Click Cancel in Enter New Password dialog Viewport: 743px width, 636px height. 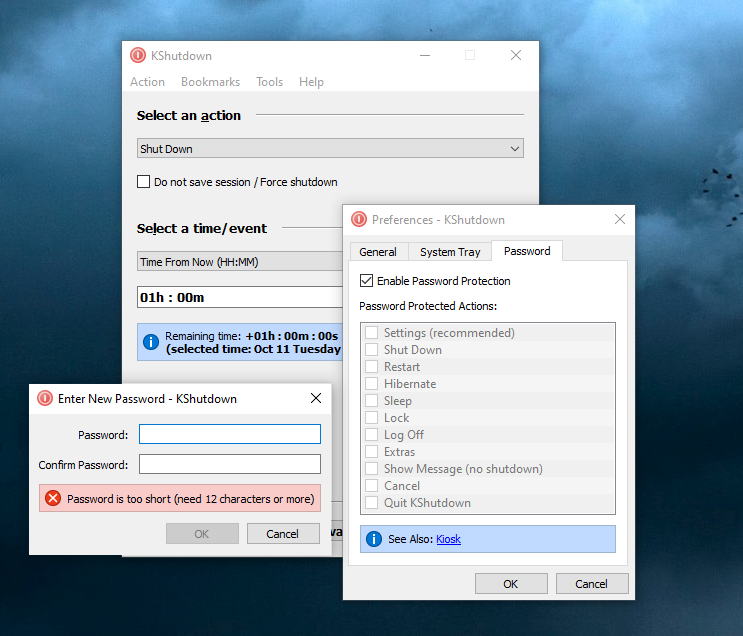[283, 534]
